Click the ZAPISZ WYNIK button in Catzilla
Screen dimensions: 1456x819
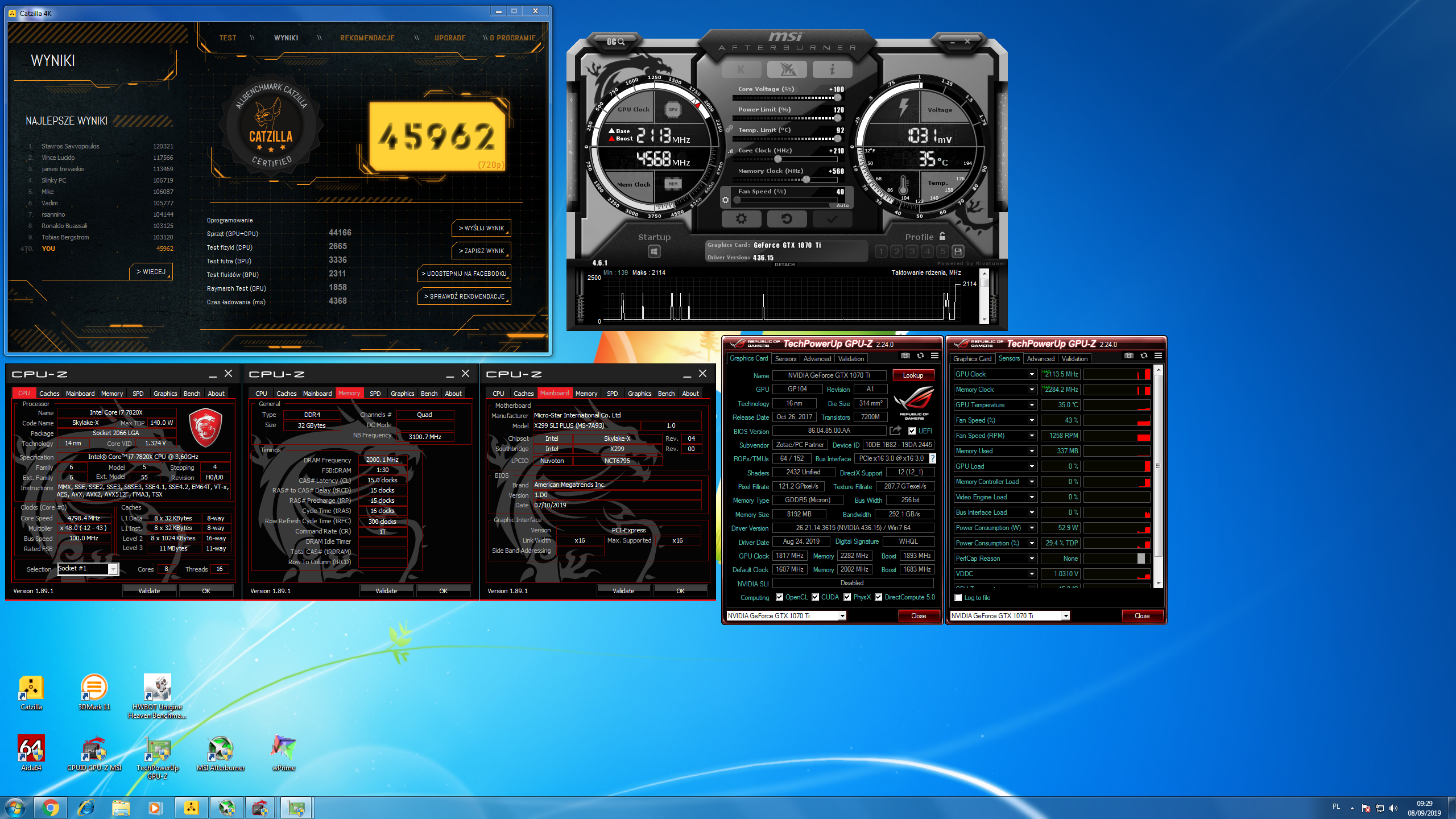[481, 251]
